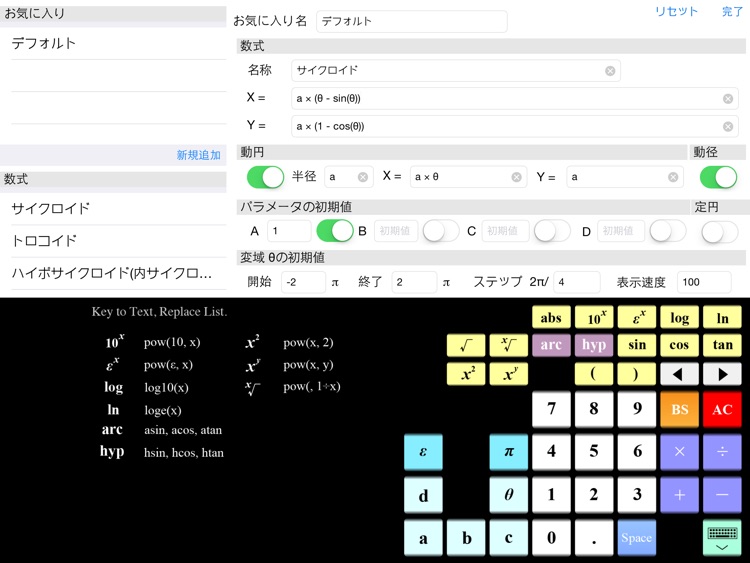
Task: Tap the open parenthesis key
Action: coord(594,374)
